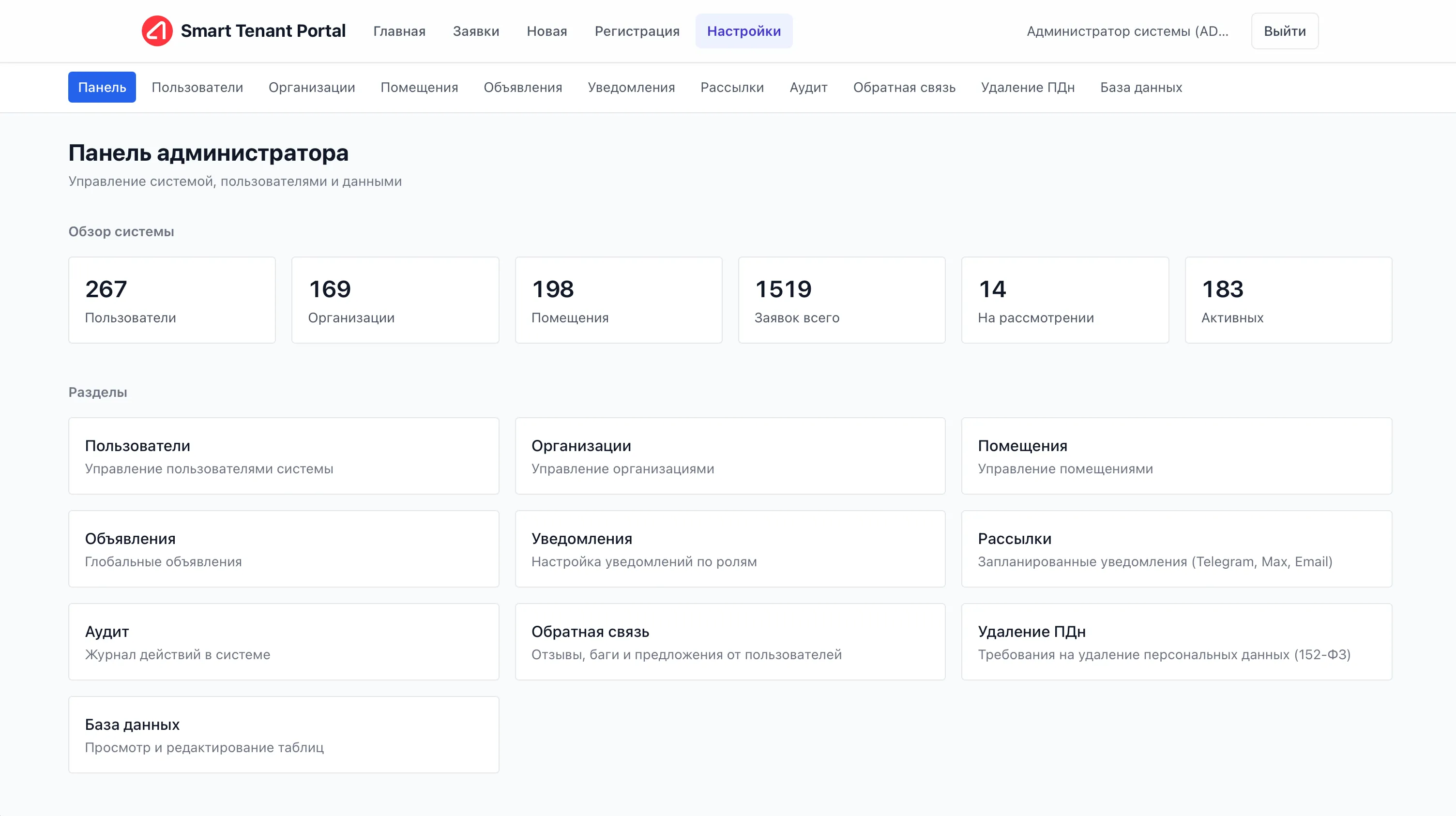Click the Smart Tenant Portal red logo icon

pyautogui.click(x=156, y=30)
